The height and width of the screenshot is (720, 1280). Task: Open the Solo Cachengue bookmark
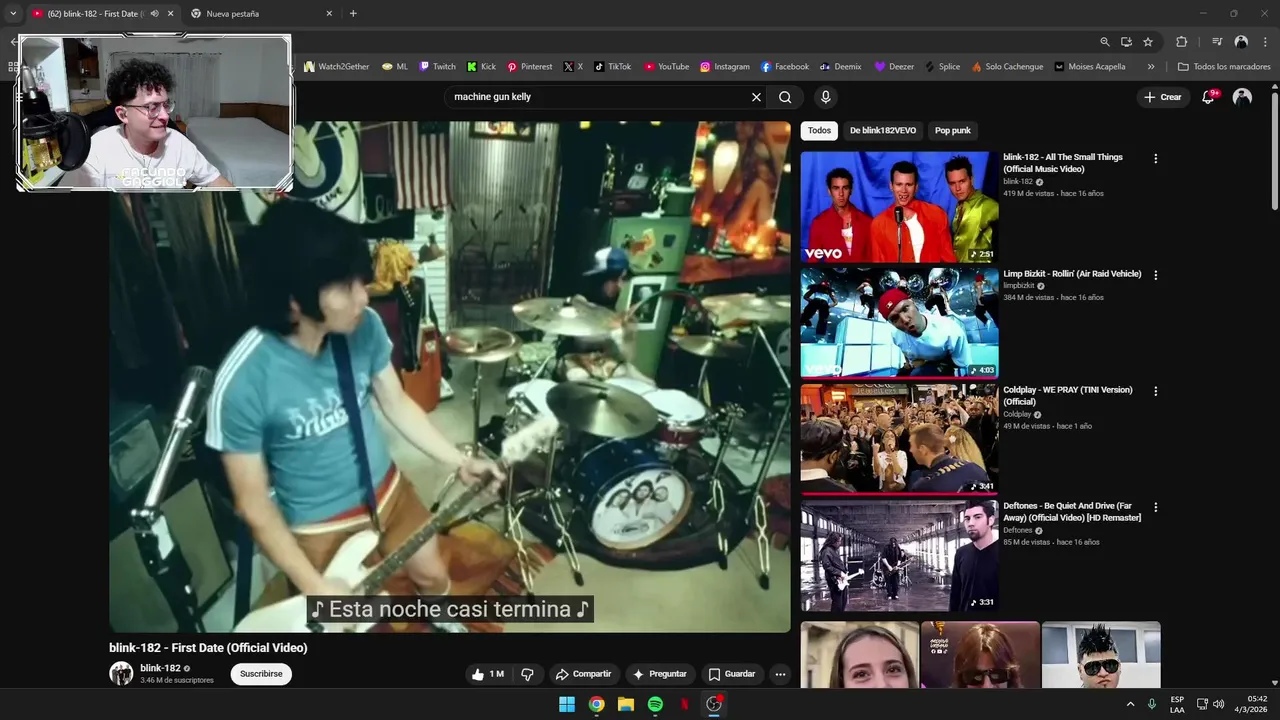1007,67
